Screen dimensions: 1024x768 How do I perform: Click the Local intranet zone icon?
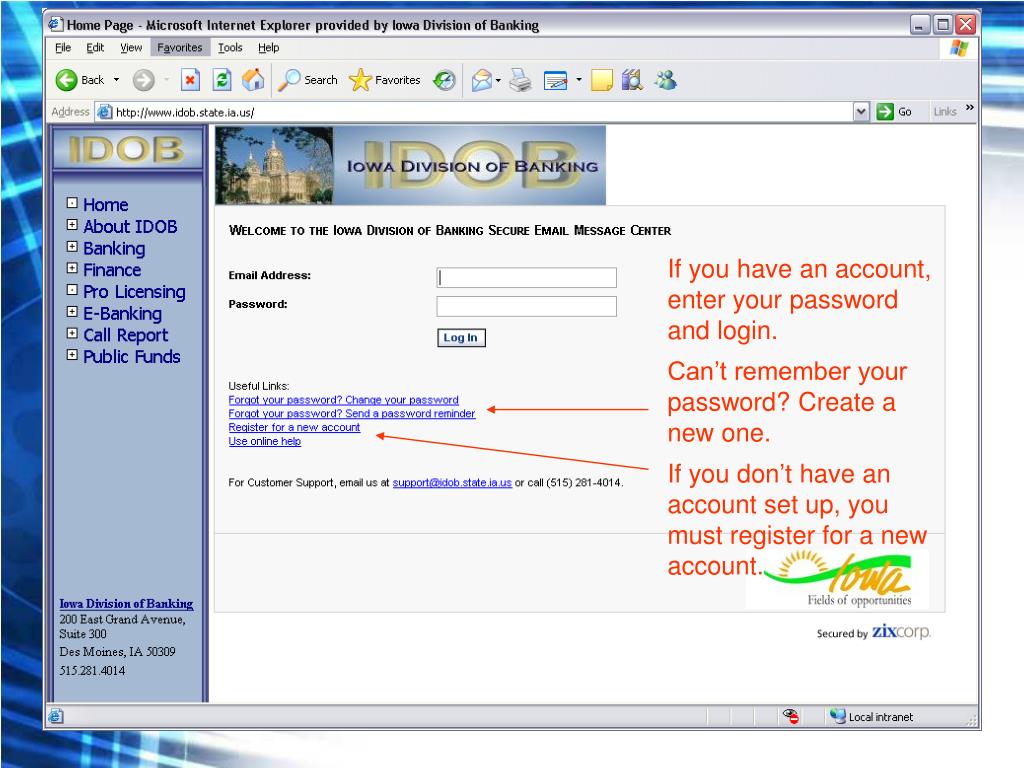pos(838,716)
